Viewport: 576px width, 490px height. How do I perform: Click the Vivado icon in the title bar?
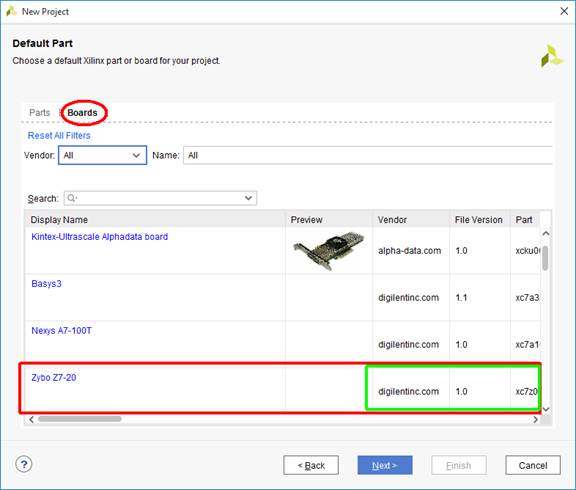coord(11,11)
